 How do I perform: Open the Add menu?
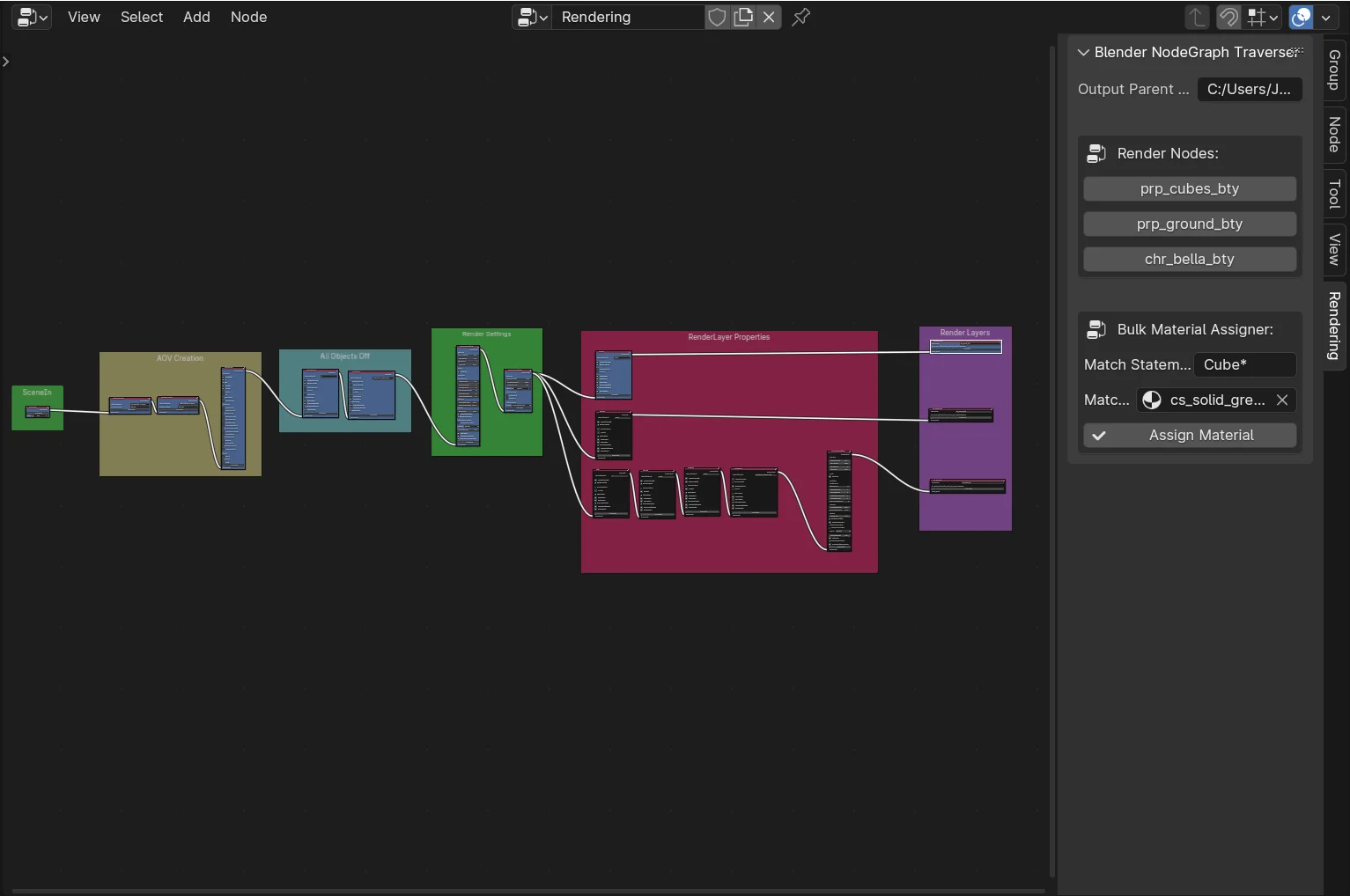(196, 17)
